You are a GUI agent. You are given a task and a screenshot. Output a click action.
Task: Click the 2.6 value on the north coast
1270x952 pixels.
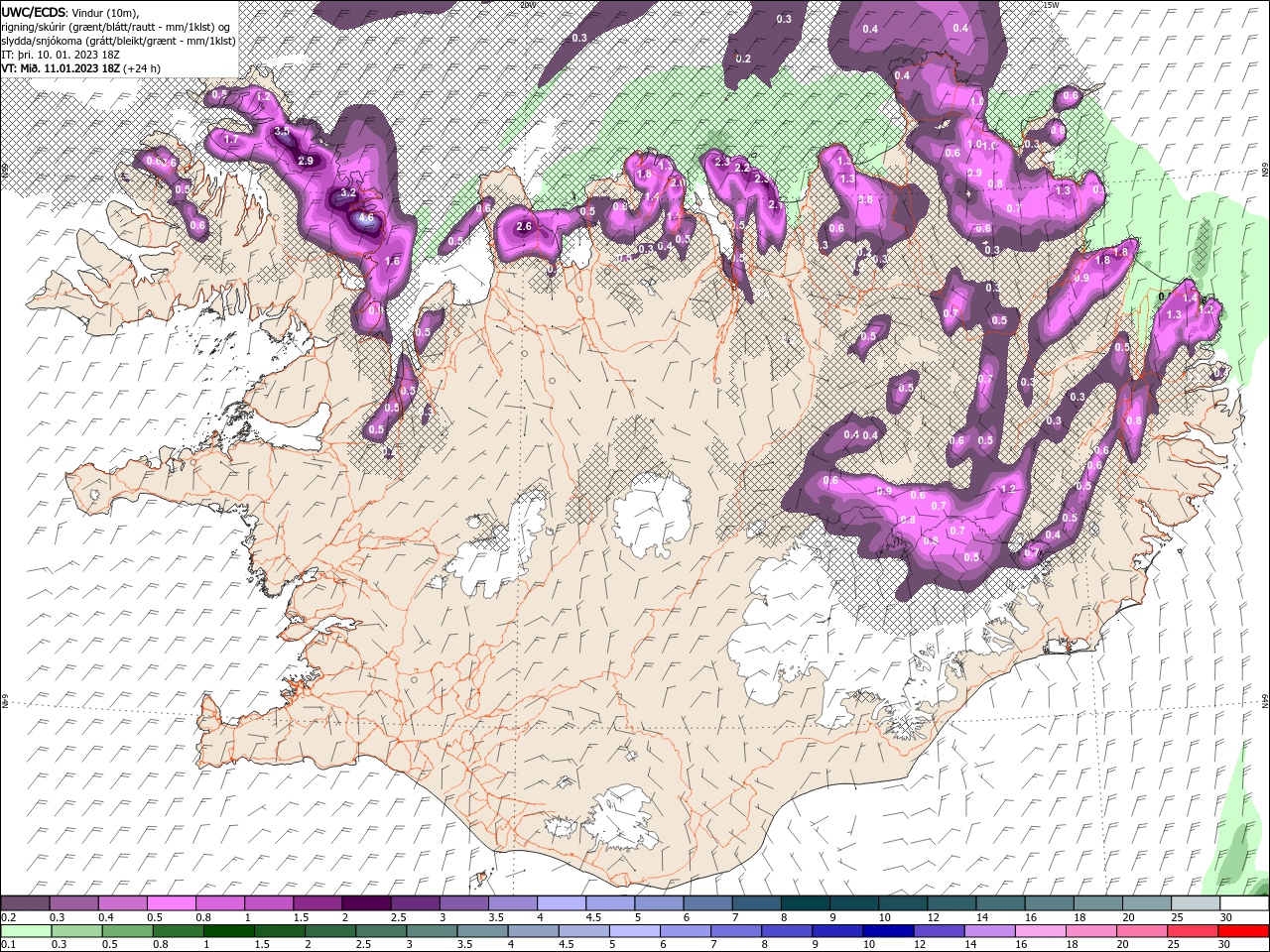pos(525,227)
